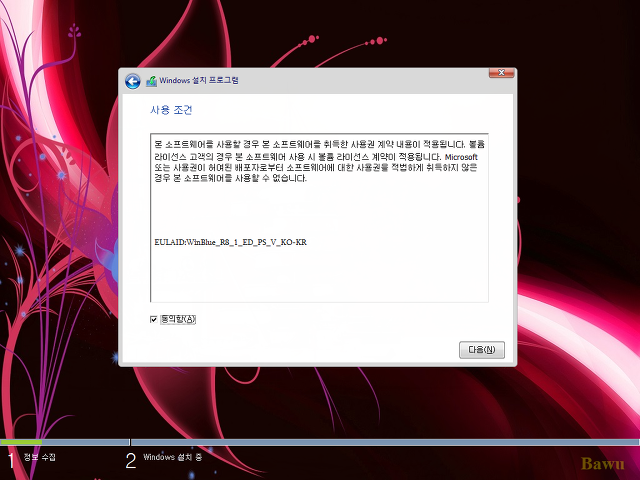Click the EULAID:WinBlue_R8_1_ED_PS_V_KO-KR line
640x480 pixels.
point(231,242)
